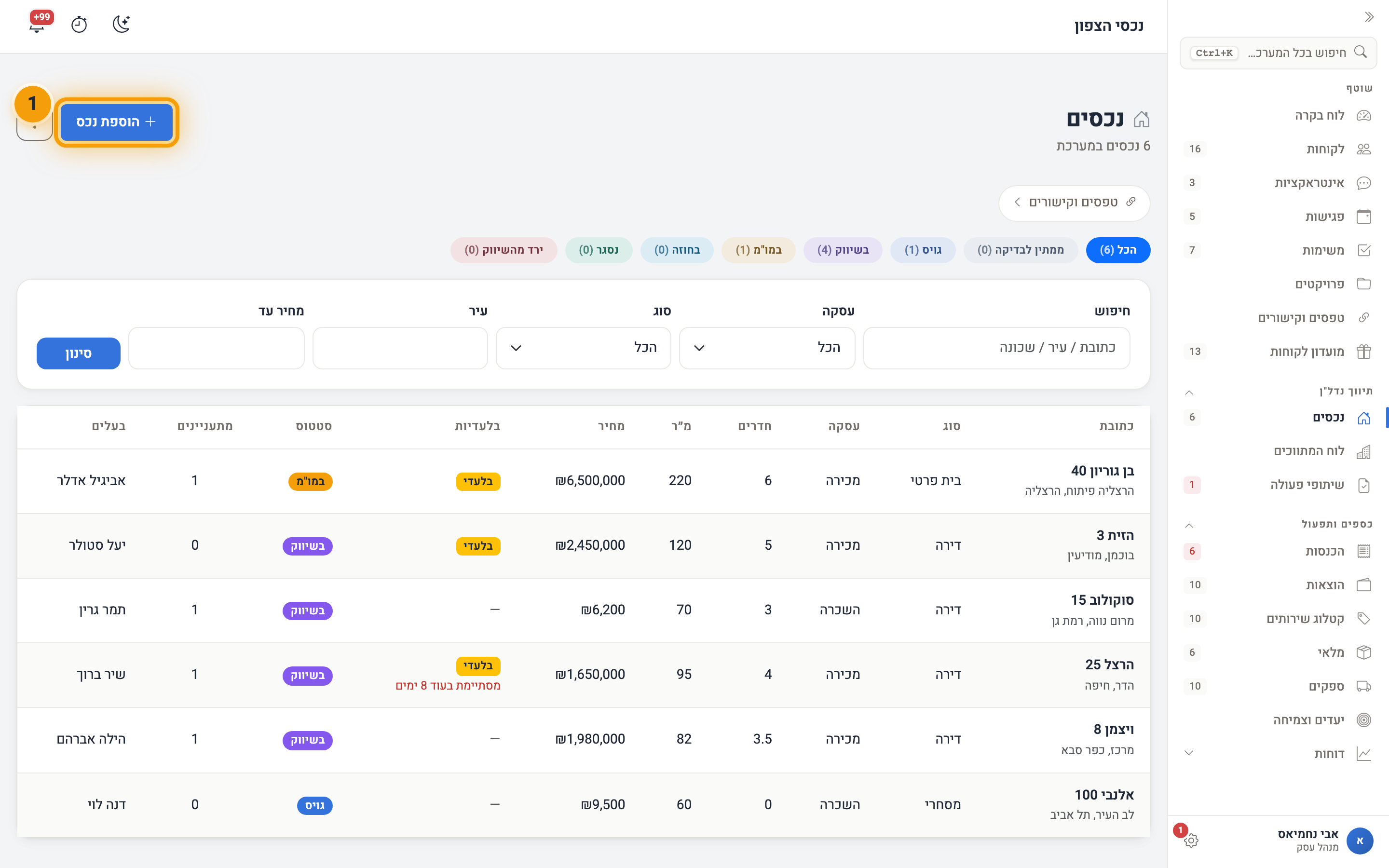1389x868 pixels.
Task: Open פגישות meetings in sidebar
Action: point(1278,217)
